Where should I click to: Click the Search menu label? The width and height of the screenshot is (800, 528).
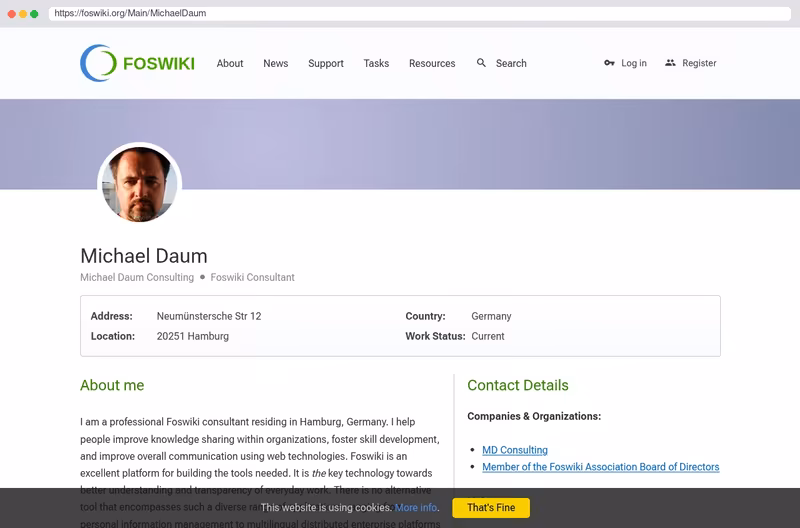click(x=511, y=63)
